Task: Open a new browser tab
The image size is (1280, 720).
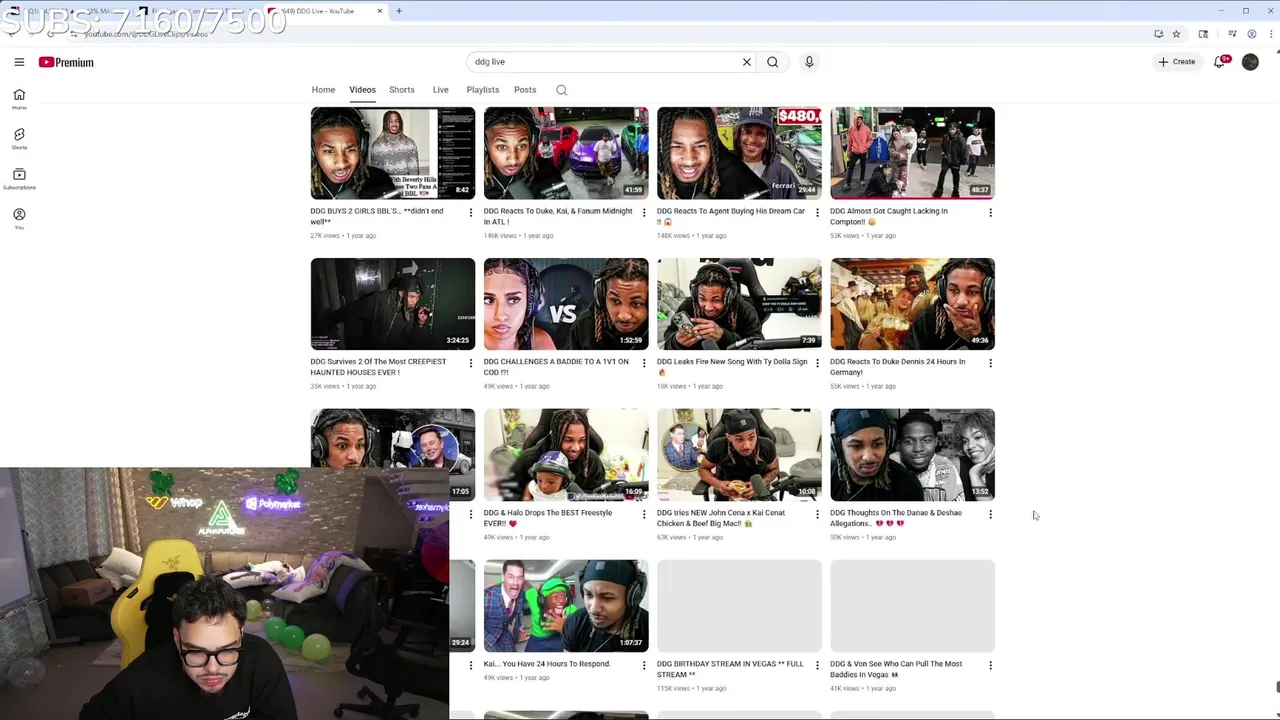Action: pyautogui.click(x=399, y=11)
